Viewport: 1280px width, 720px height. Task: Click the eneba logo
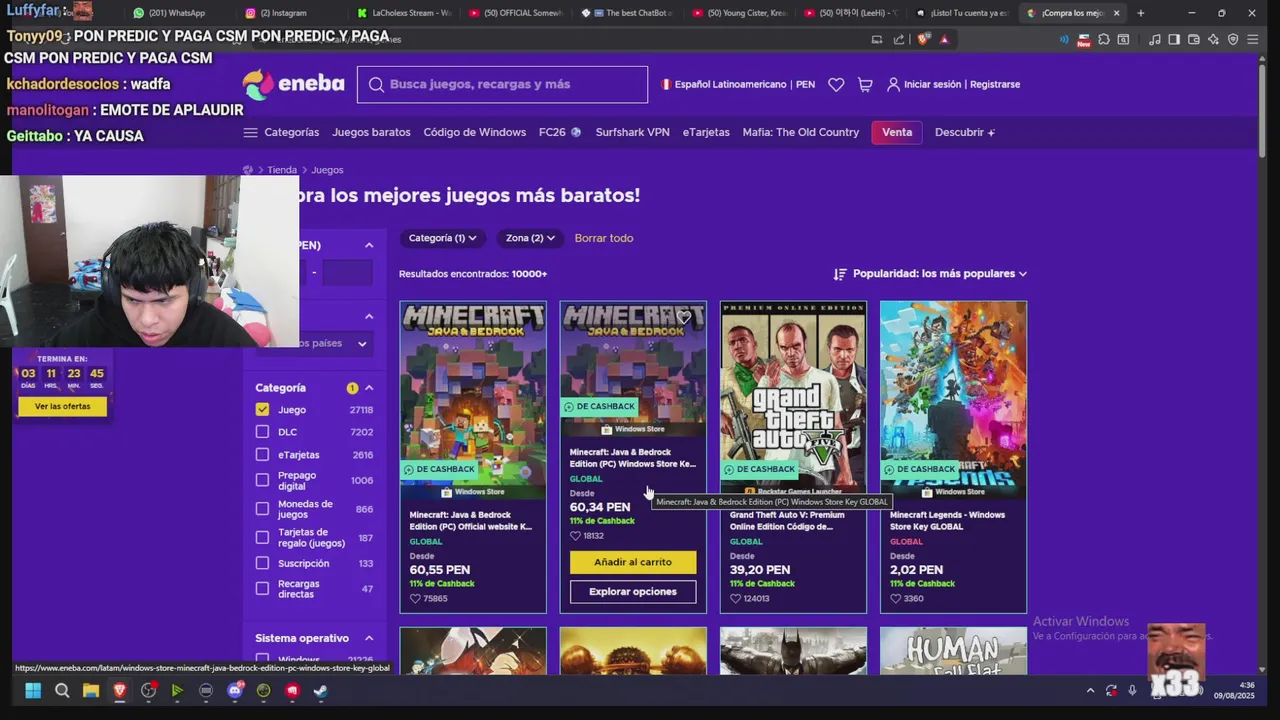293,84
